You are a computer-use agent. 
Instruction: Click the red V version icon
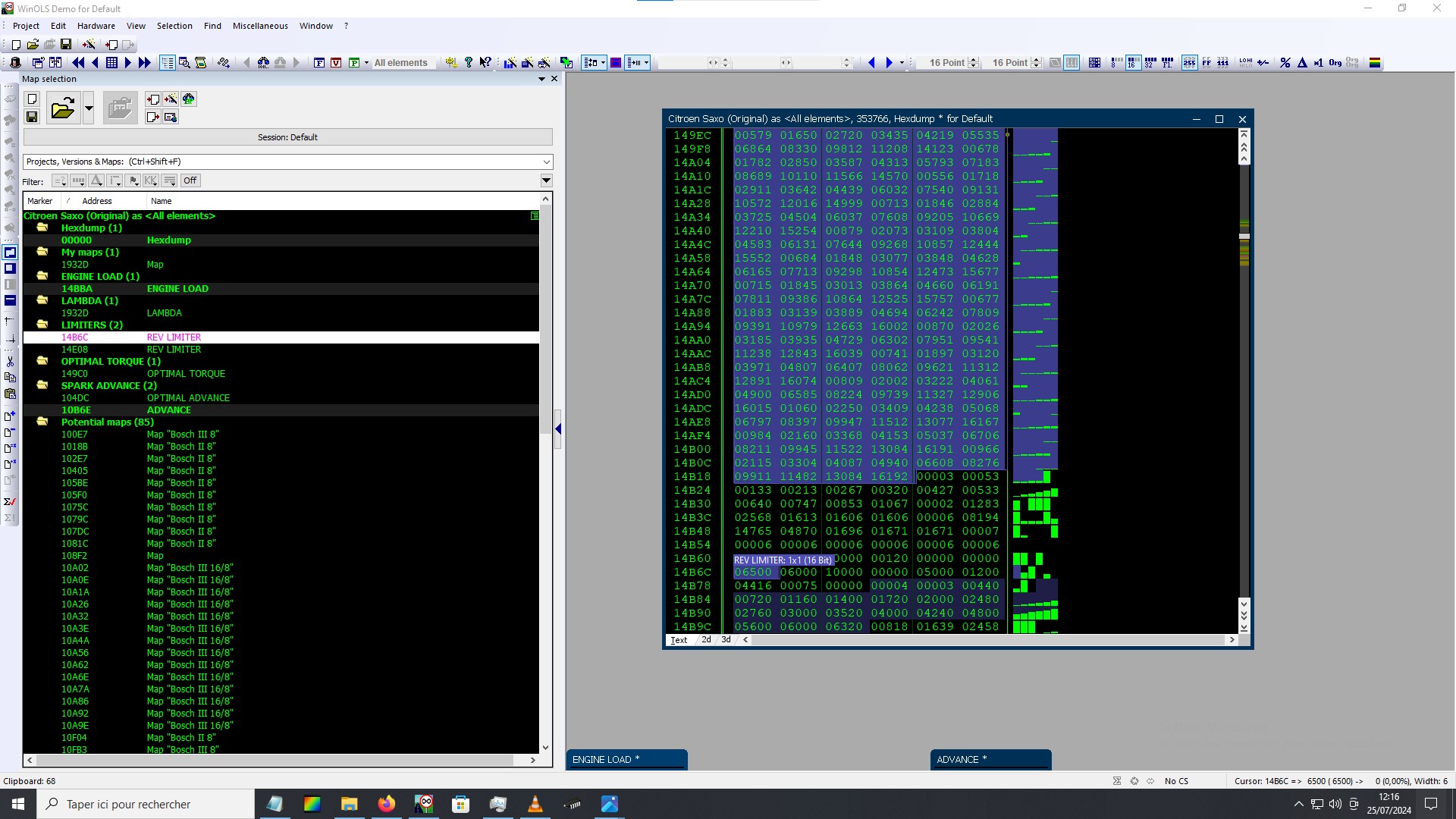[336, 63]
